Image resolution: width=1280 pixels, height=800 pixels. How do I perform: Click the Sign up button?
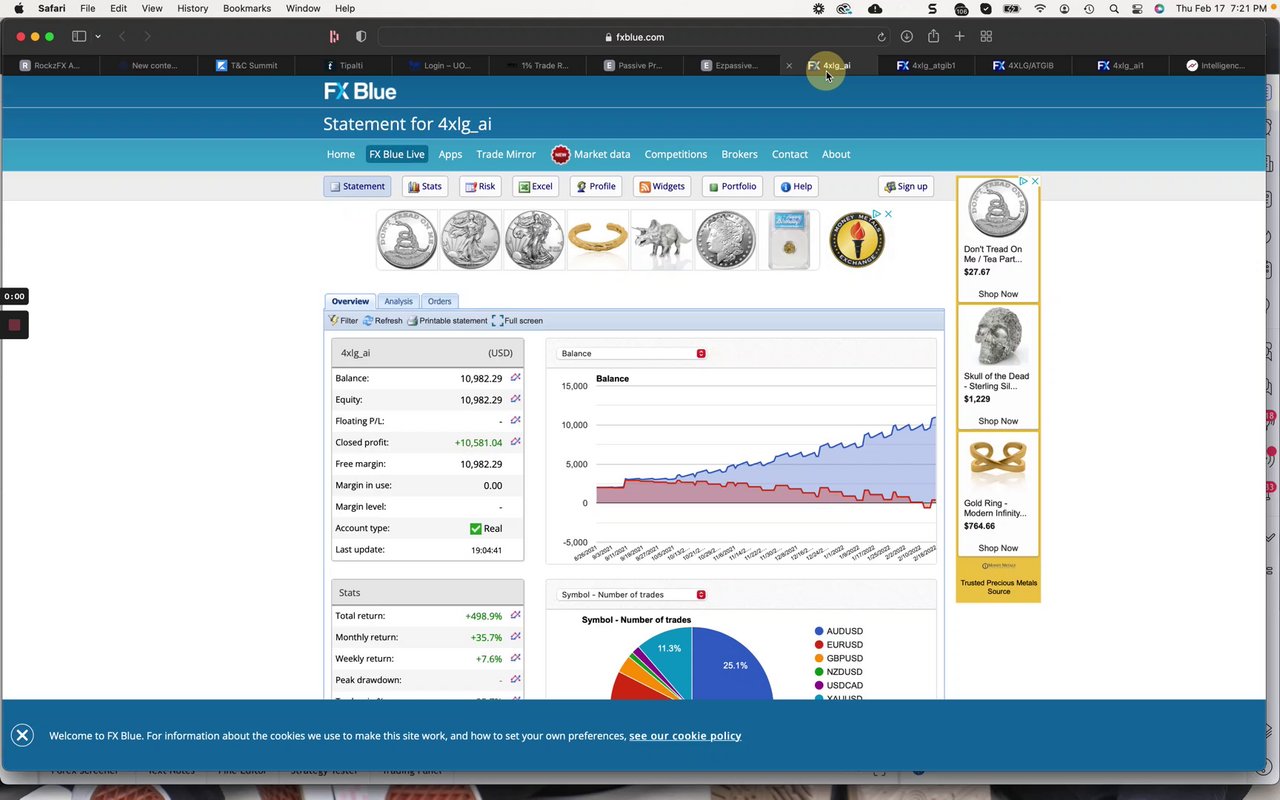(906, 186)
